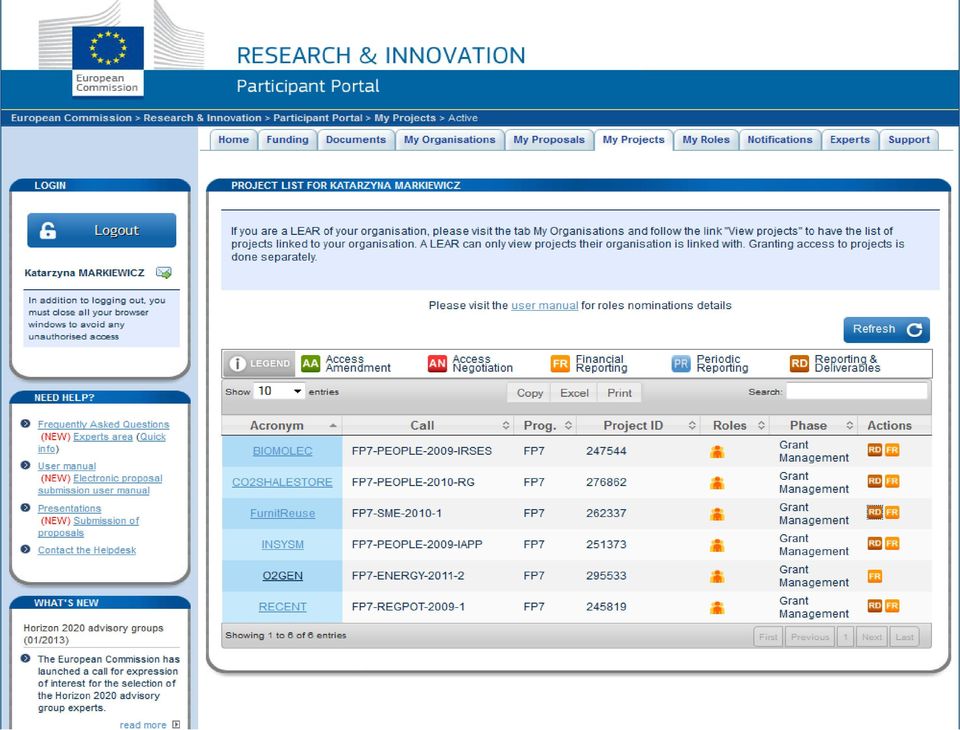View roles icon for FurnitReuse project

click(x=717, y=514)
